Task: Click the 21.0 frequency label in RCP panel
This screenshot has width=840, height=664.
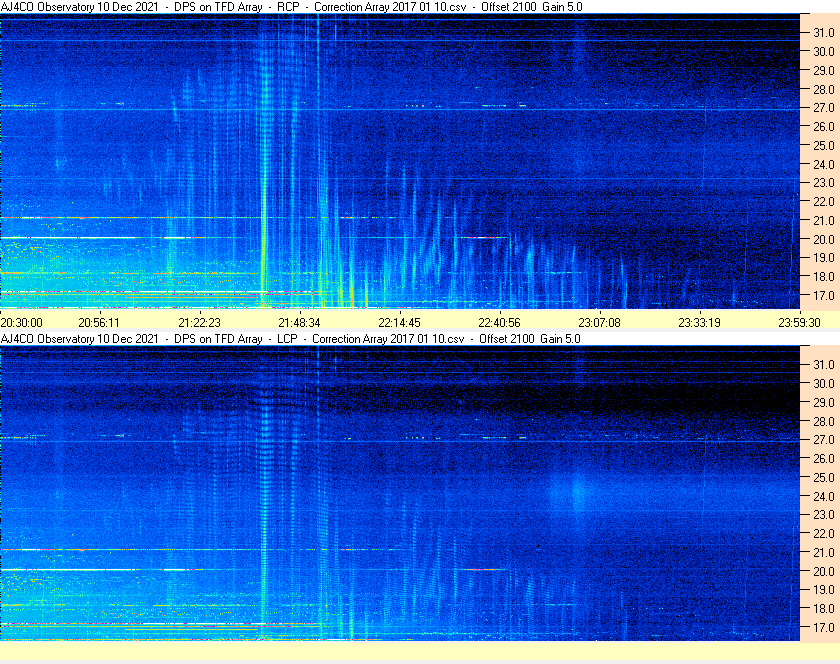Action: (824, 220)
